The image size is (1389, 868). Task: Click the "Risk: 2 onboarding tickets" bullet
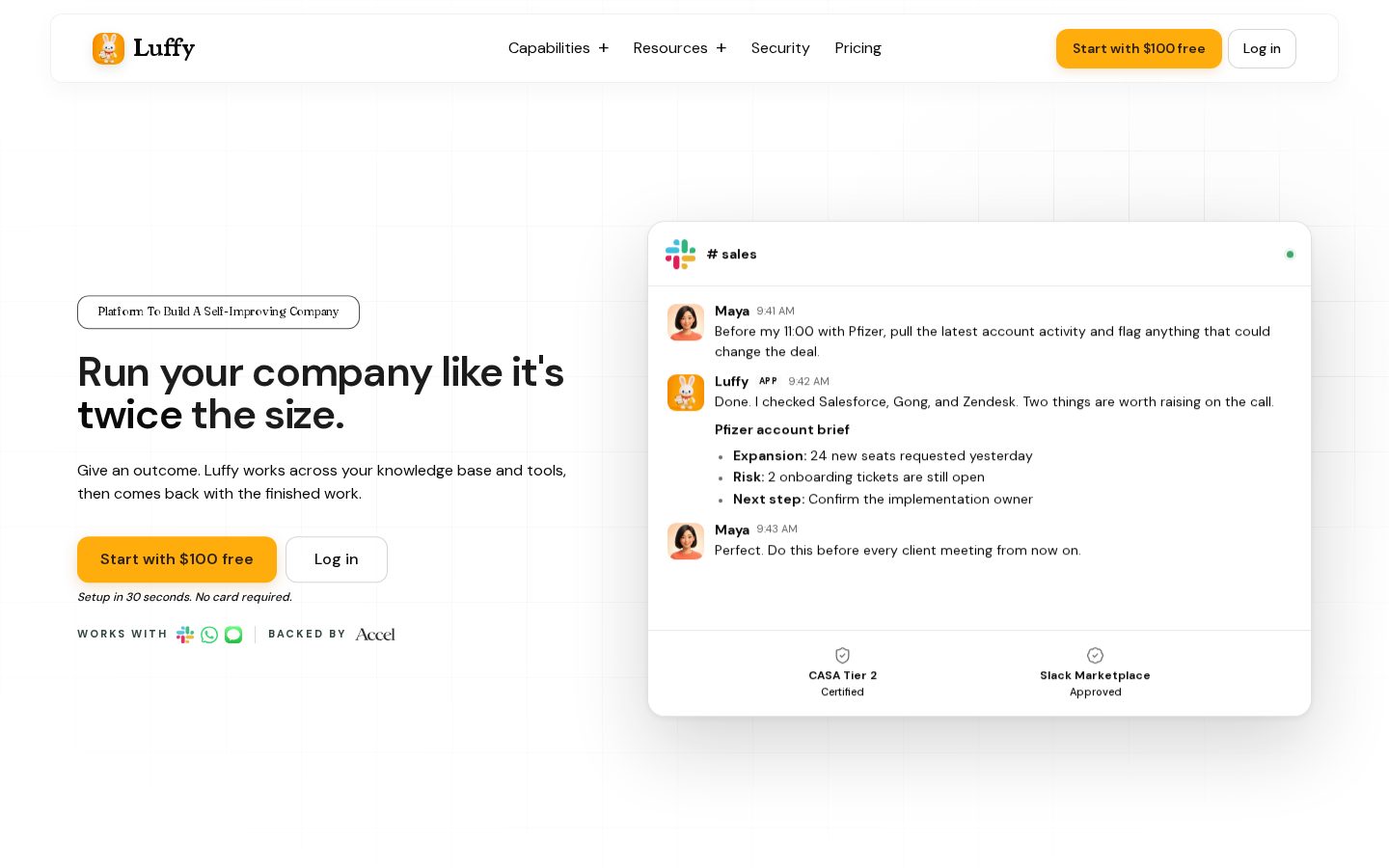[x=858, y=477]
